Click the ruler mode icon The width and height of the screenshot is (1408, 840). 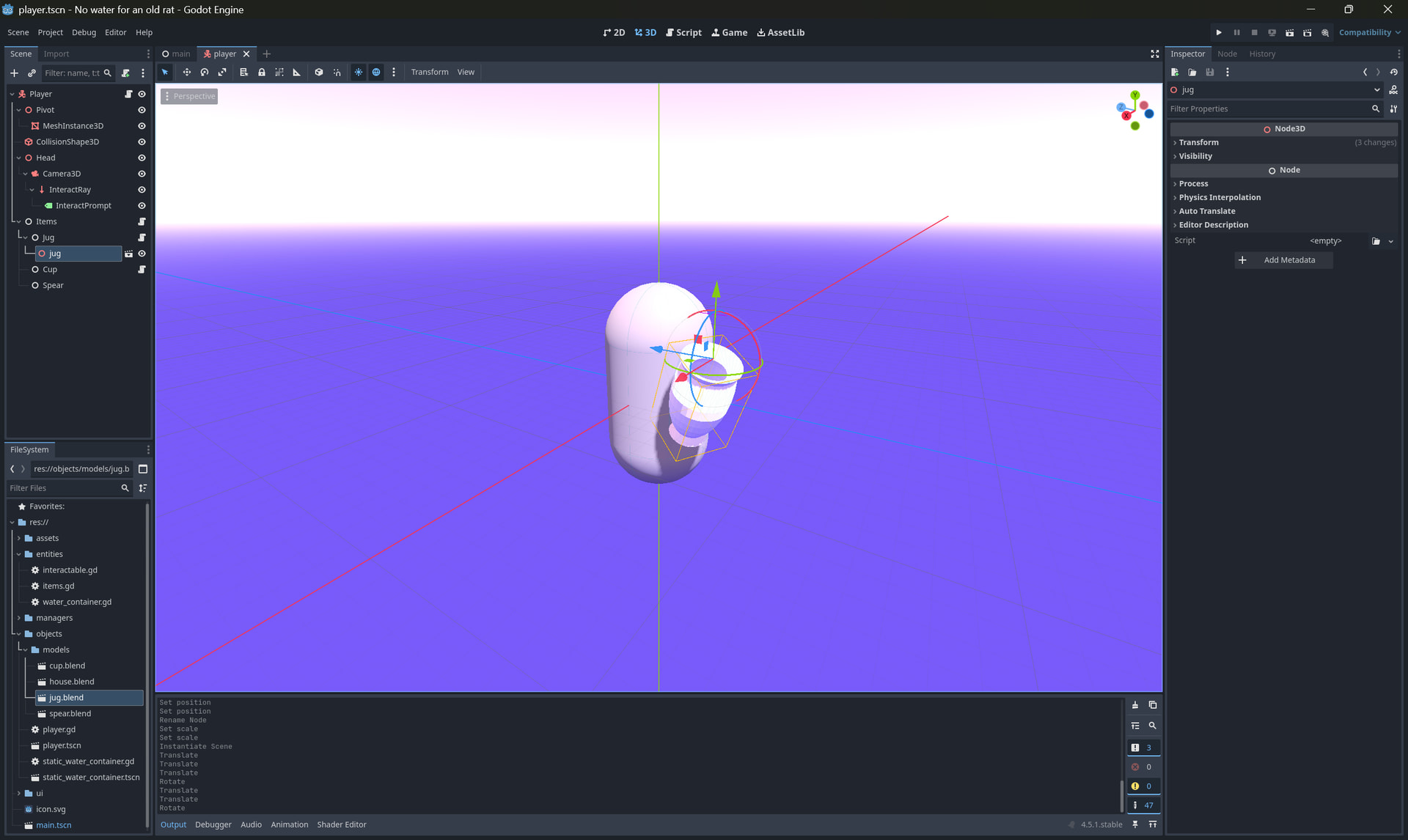coord(297,72)
